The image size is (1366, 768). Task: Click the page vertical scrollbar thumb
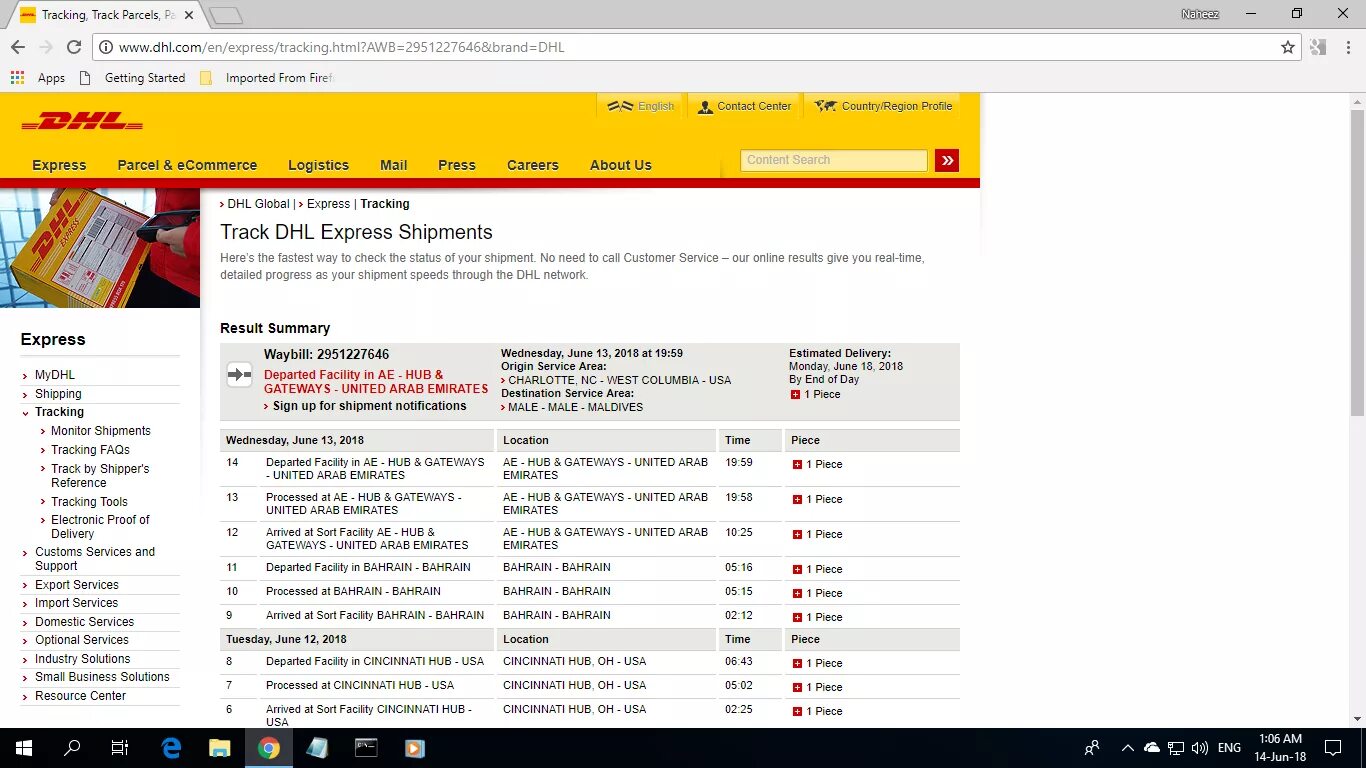tap(1357, 263)
